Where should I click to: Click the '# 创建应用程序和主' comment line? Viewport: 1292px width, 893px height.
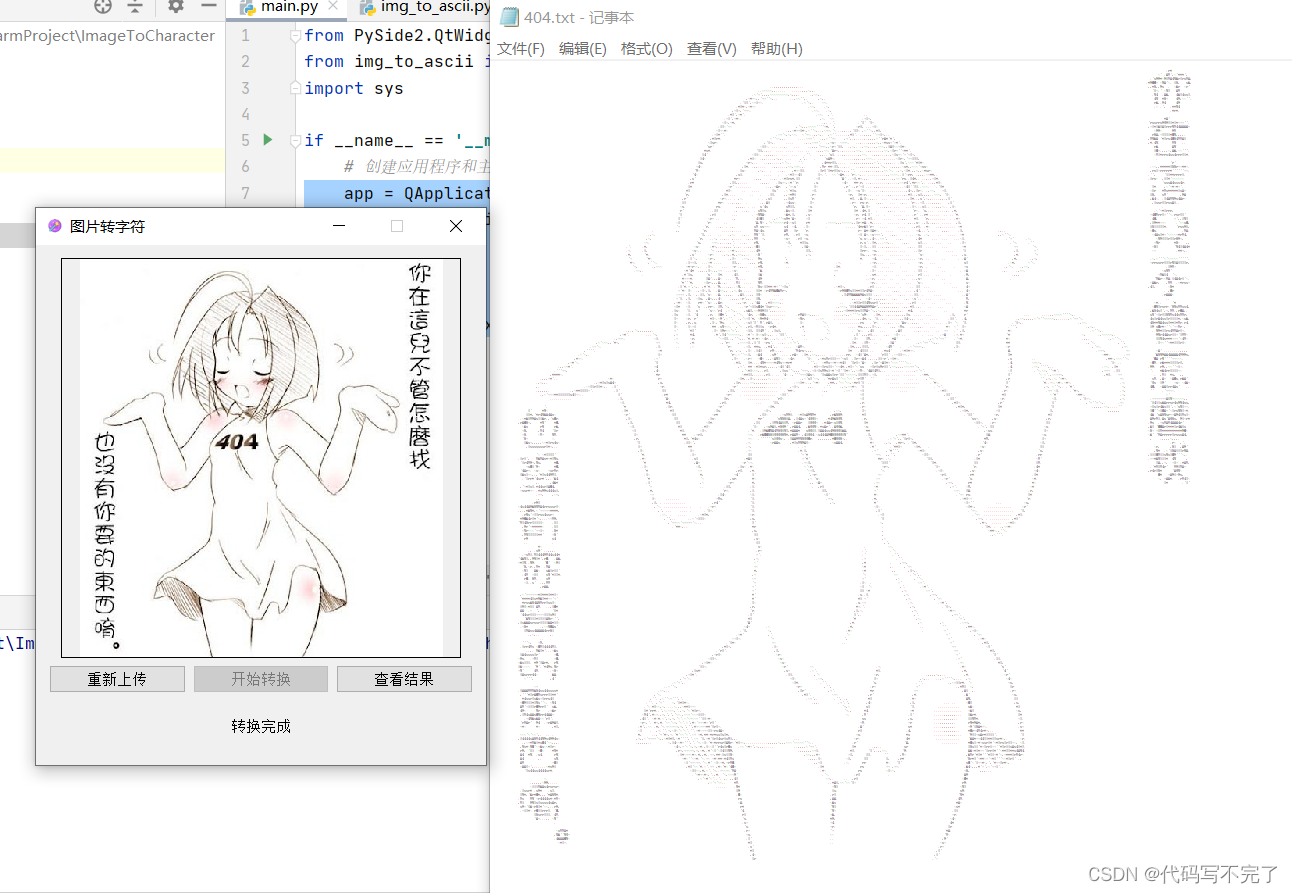[x=417, y=166]
